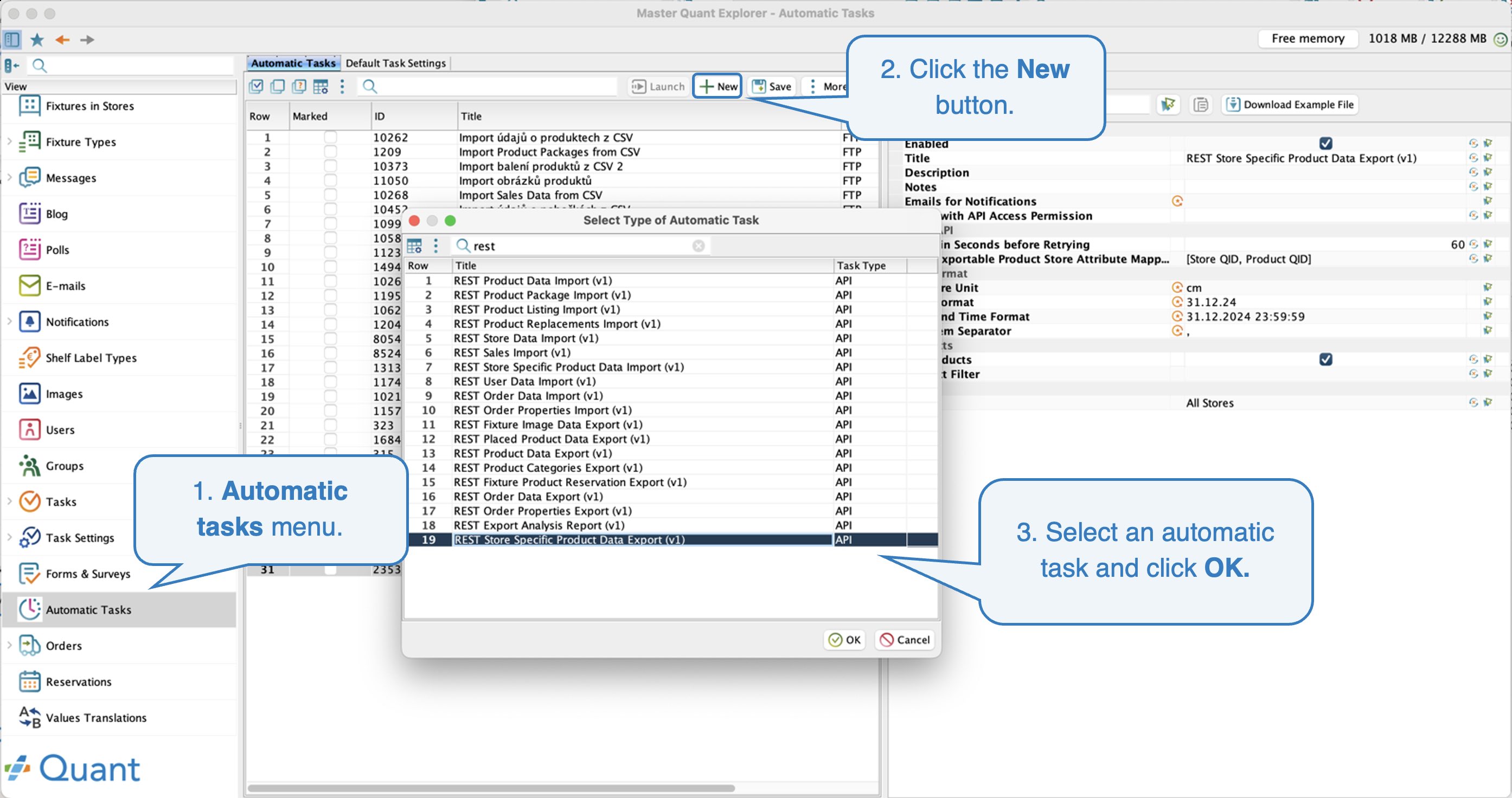
Task: Clear the 'rest' search text
Action: tap(699, 246)
